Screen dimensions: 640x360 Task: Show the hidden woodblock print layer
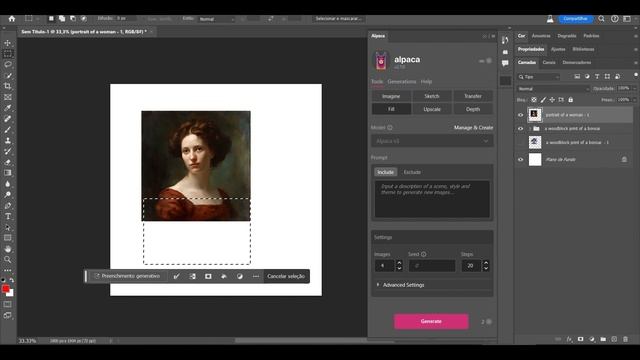tap(520, 142)
